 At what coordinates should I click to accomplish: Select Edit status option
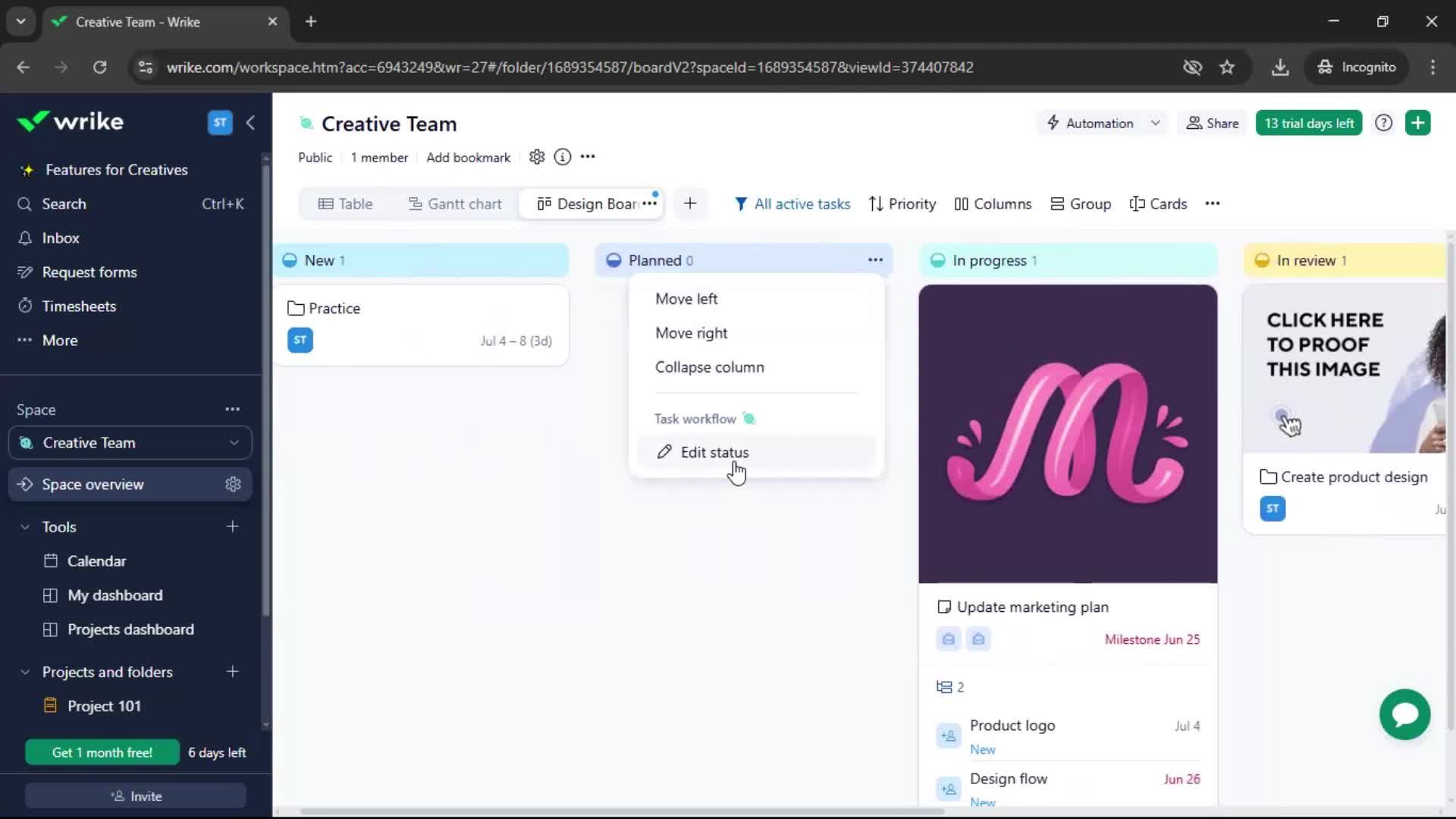click(x=756, y=452)
